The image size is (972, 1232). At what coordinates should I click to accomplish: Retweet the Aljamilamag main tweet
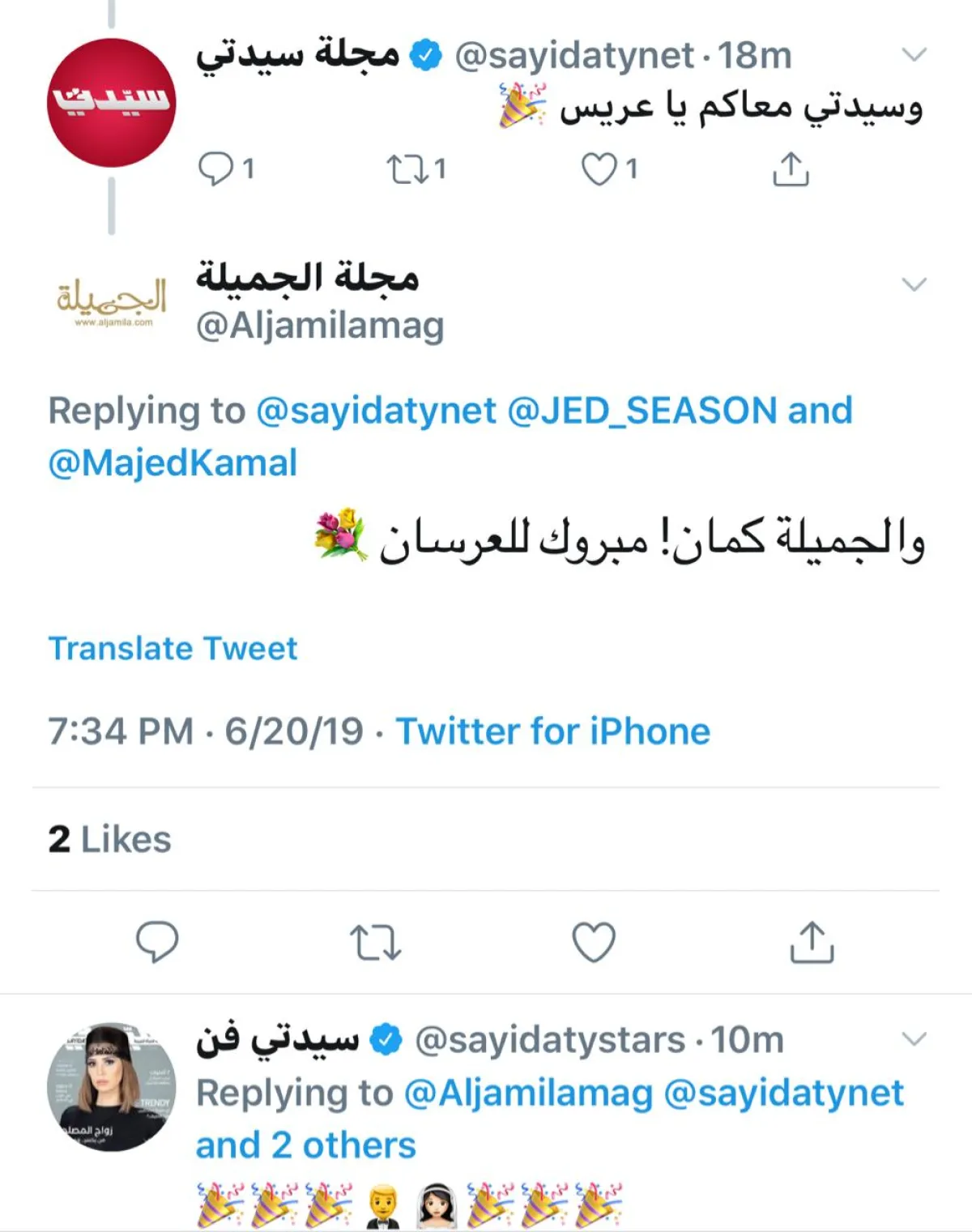[375, 942]
